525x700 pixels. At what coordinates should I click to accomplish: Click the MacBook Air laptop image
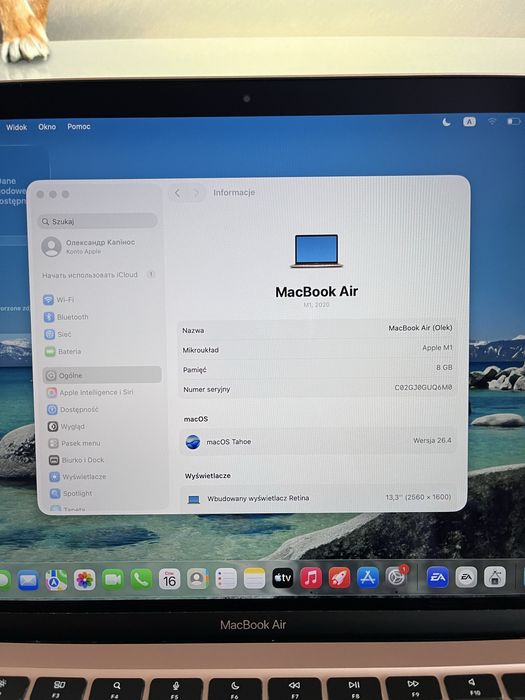coord(317,250)
